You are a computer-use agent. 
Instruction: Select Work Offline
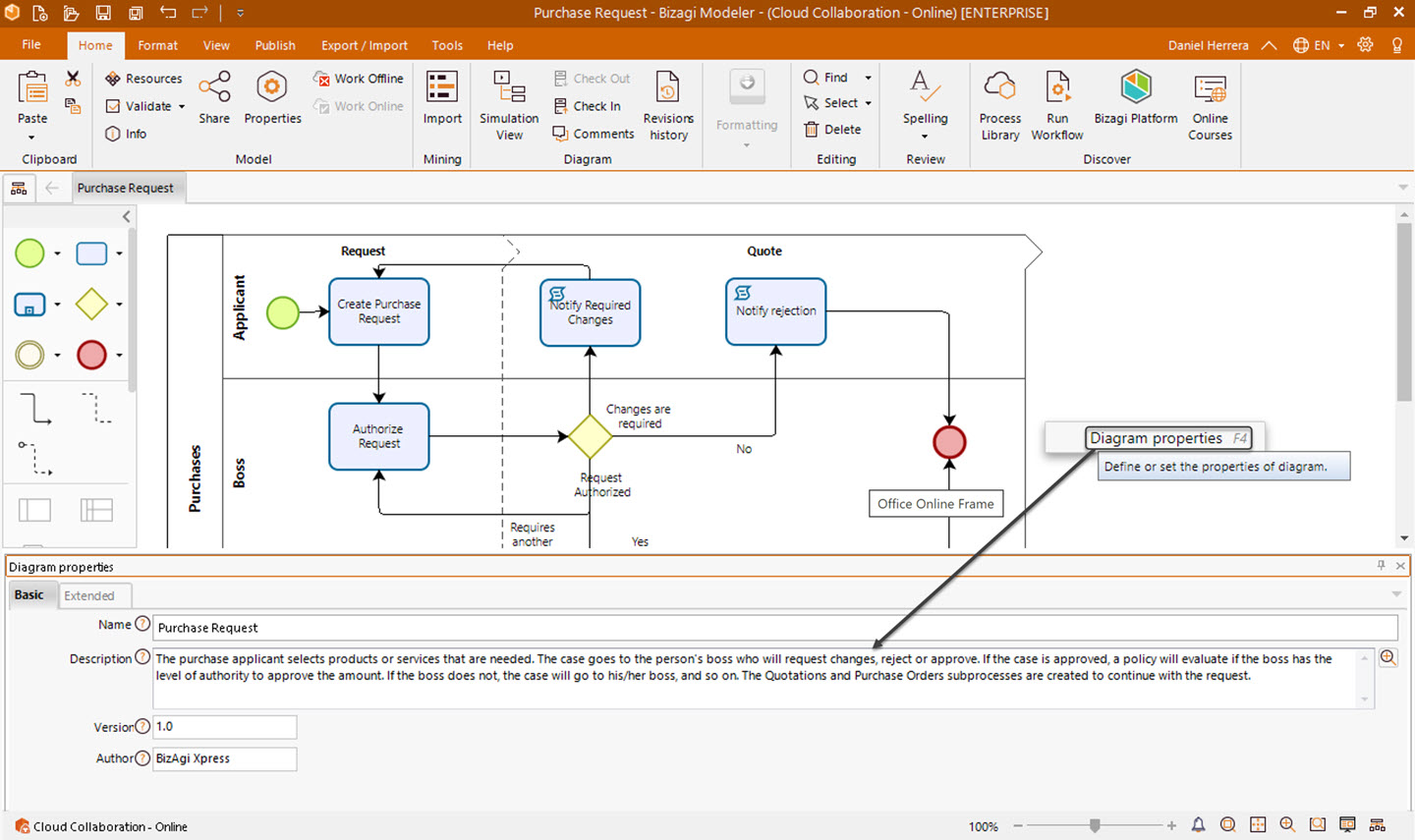359,79
